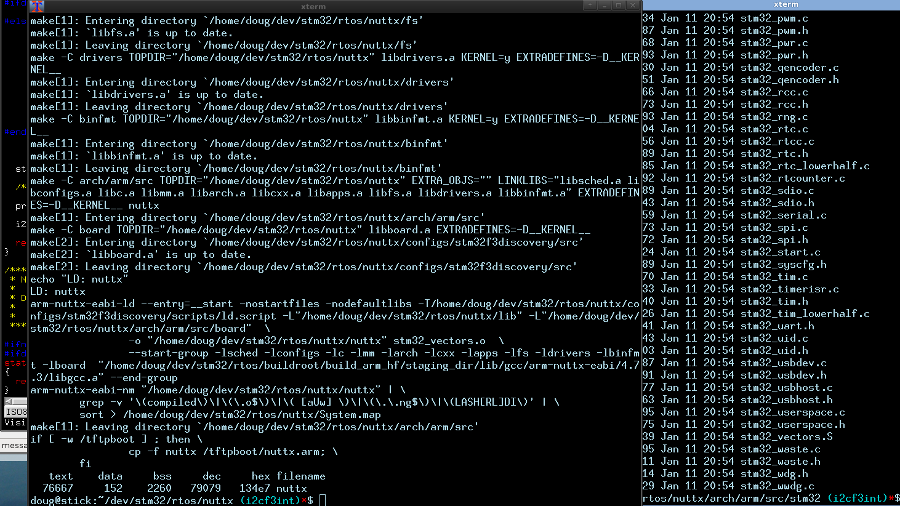Viewport: 900px width, 506px height.
Task: Close the left xterm window
Action: 633,6
